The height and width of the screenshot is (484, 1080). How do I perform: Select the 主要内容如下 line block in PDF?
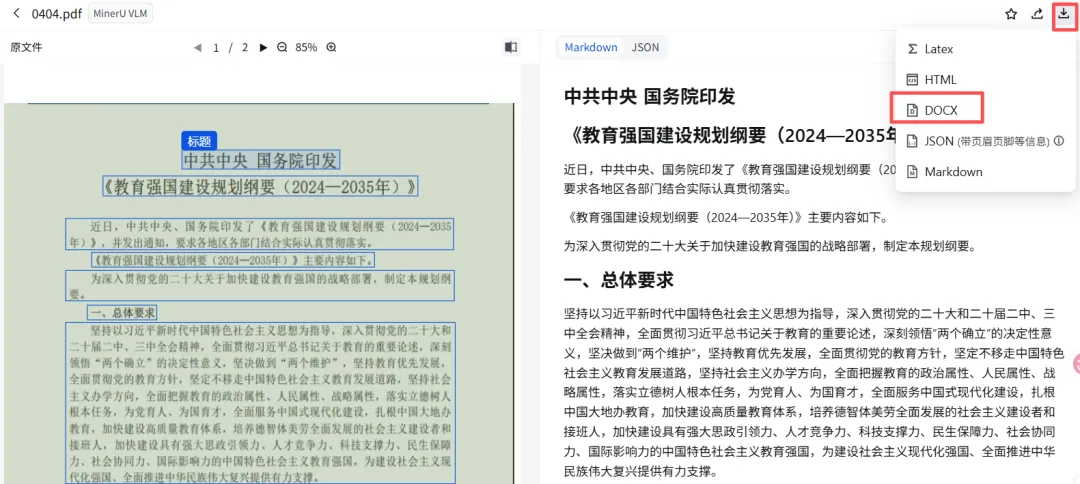pos(233,260)
